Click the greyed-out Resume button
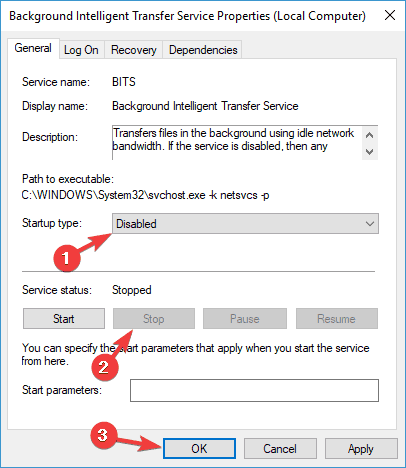Screen dimensions: 406x468 tap(337, 319)
